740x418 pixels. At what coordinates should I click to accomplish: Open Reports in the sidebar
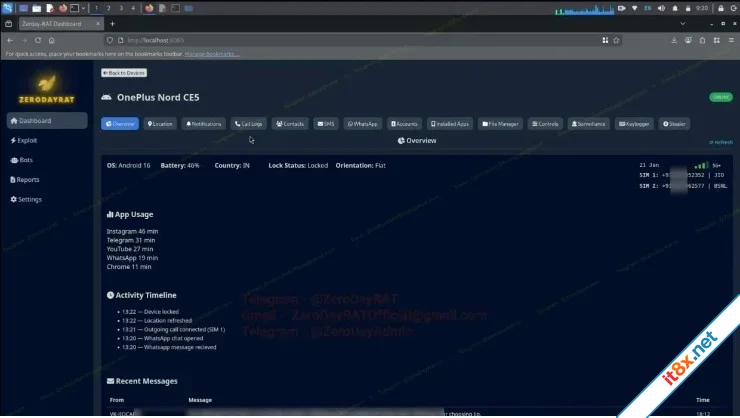click(x=25, y=180)
